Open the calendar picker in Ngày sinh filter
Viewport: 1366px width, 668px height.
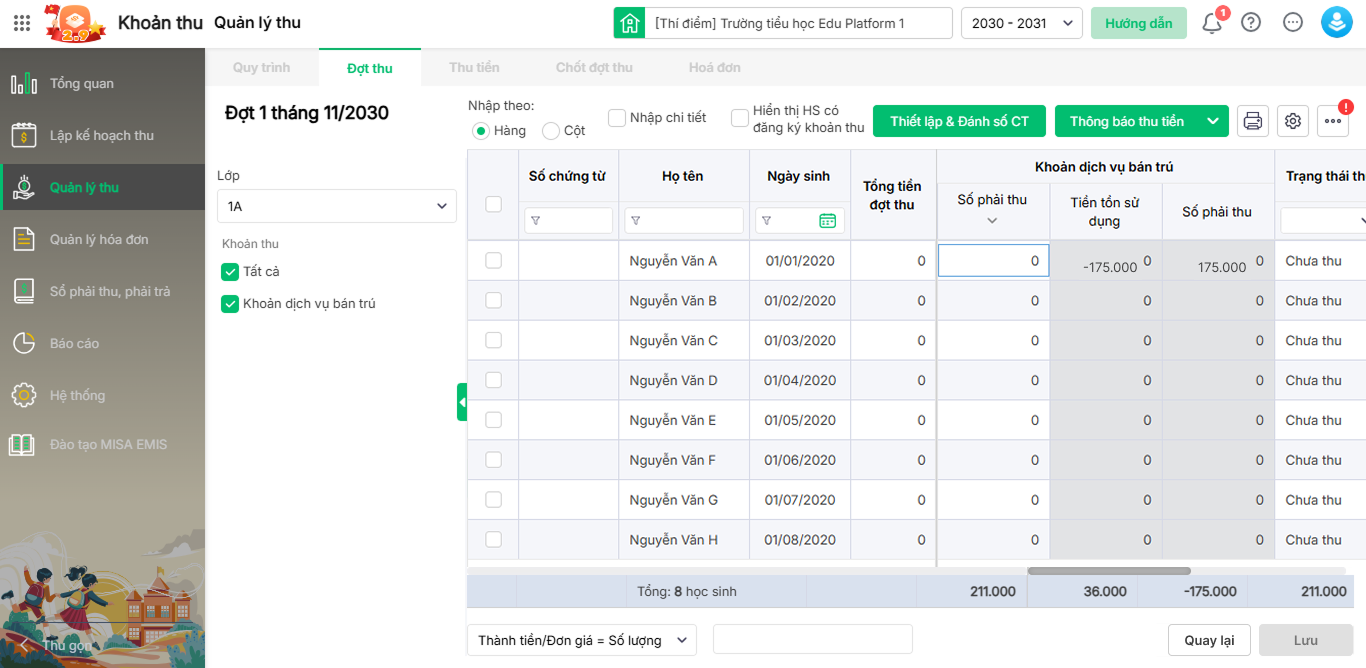click(x=827, y=221)
